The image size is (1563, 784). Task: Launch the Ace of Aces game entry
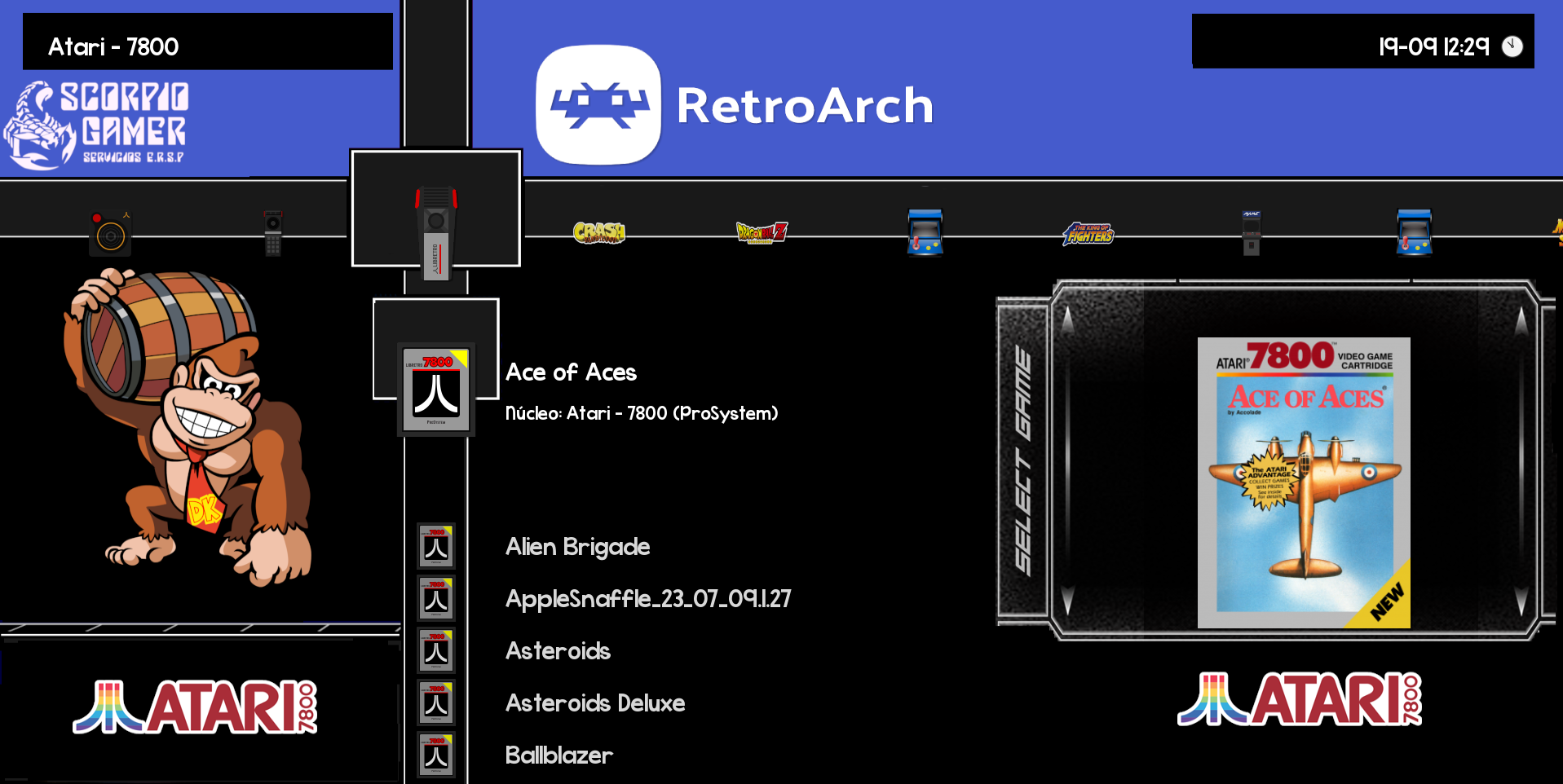point(571,372)
